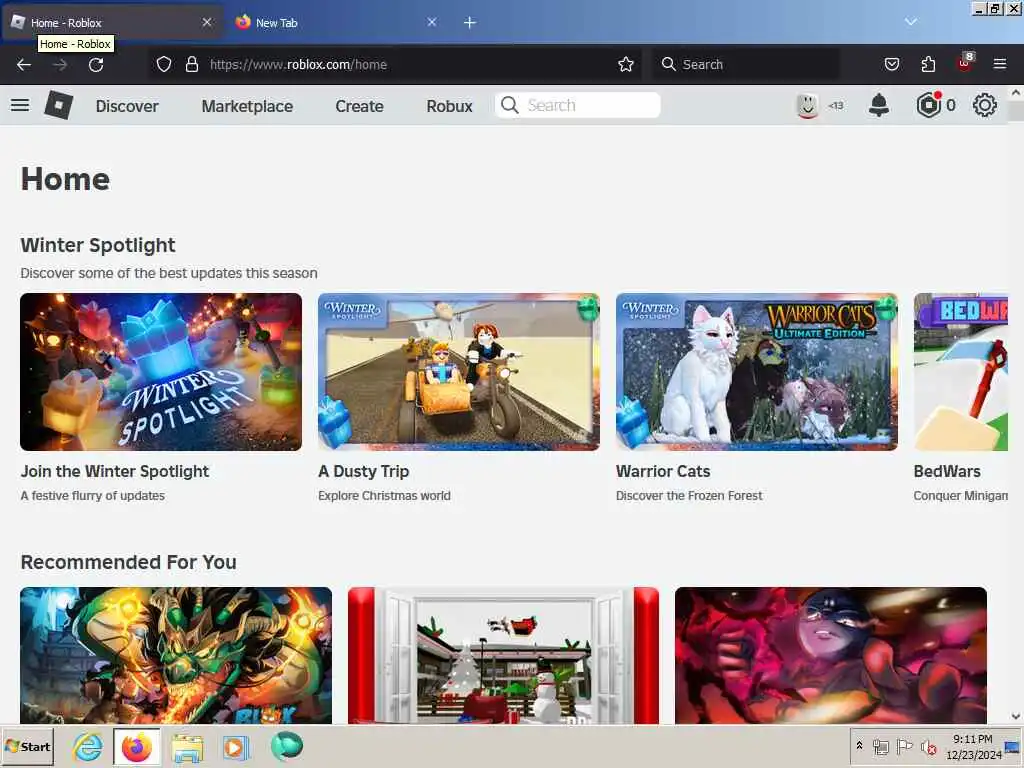Image resolution: width=1024 pixels, height=768 pixels.
Task: Click the Recommended For You heading
Action: tap(129, 562)
